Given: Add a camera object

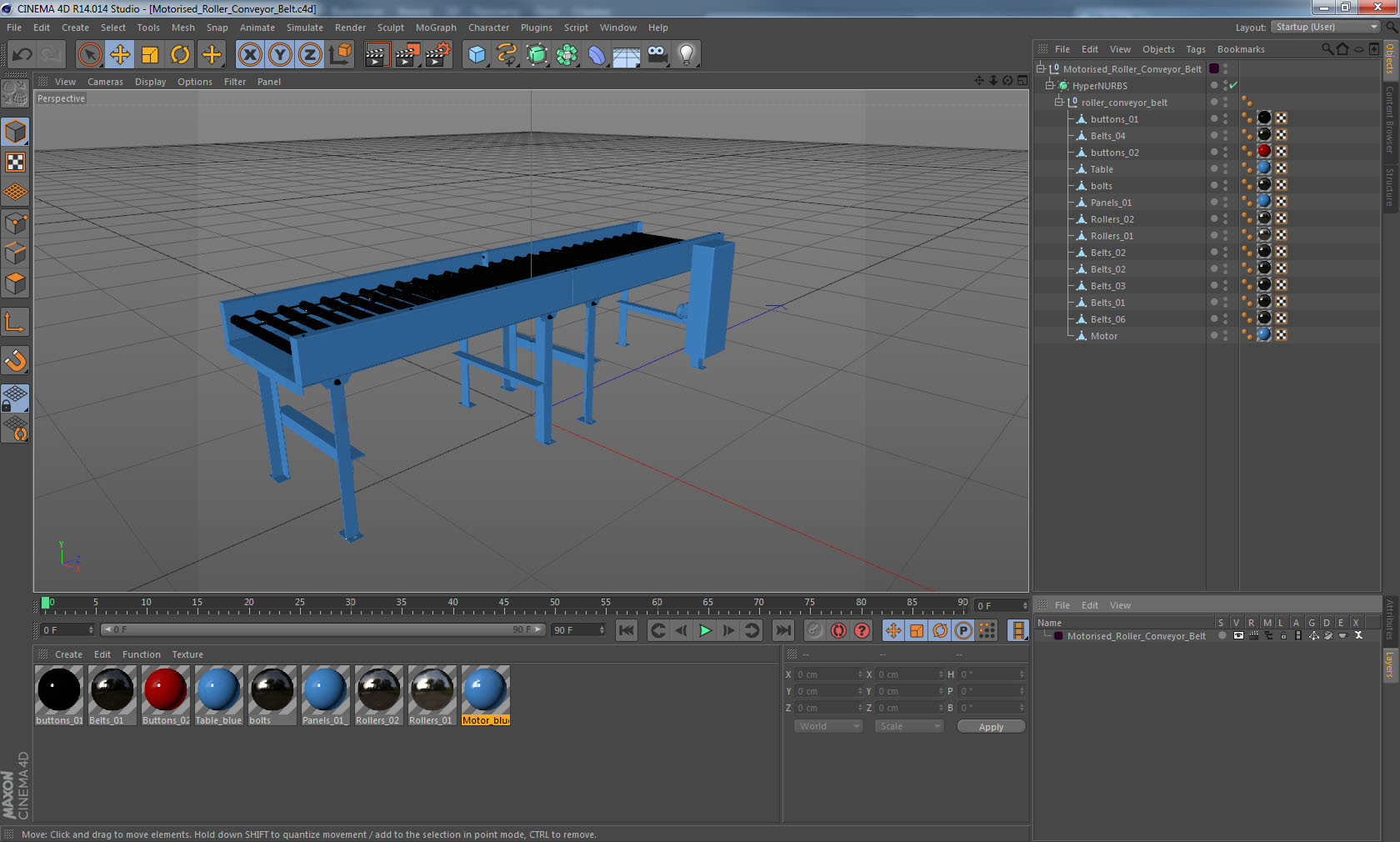Looking at the screenshot, I should 657,55.
